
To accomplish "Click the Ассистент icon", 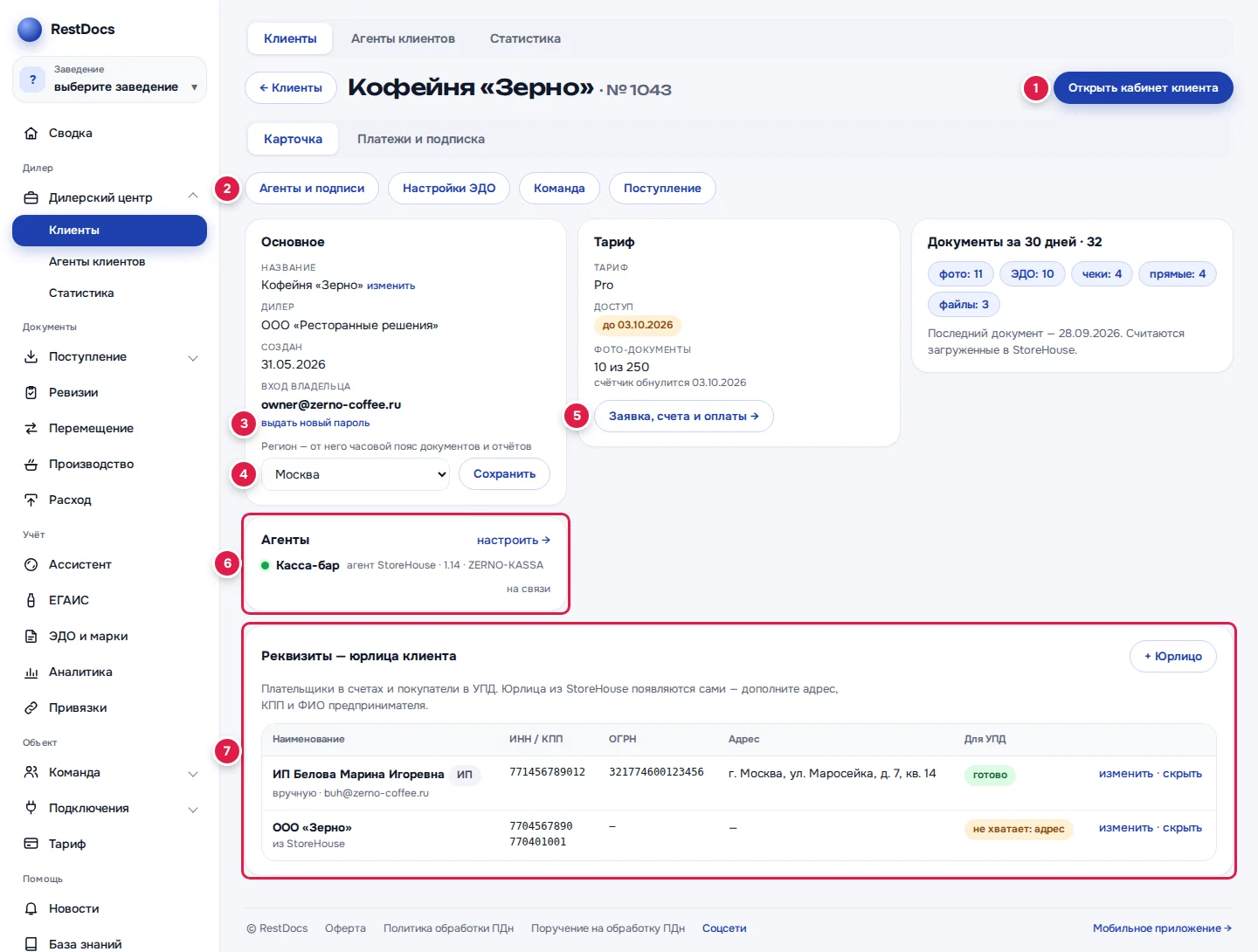I will click(x=31, y=565).
